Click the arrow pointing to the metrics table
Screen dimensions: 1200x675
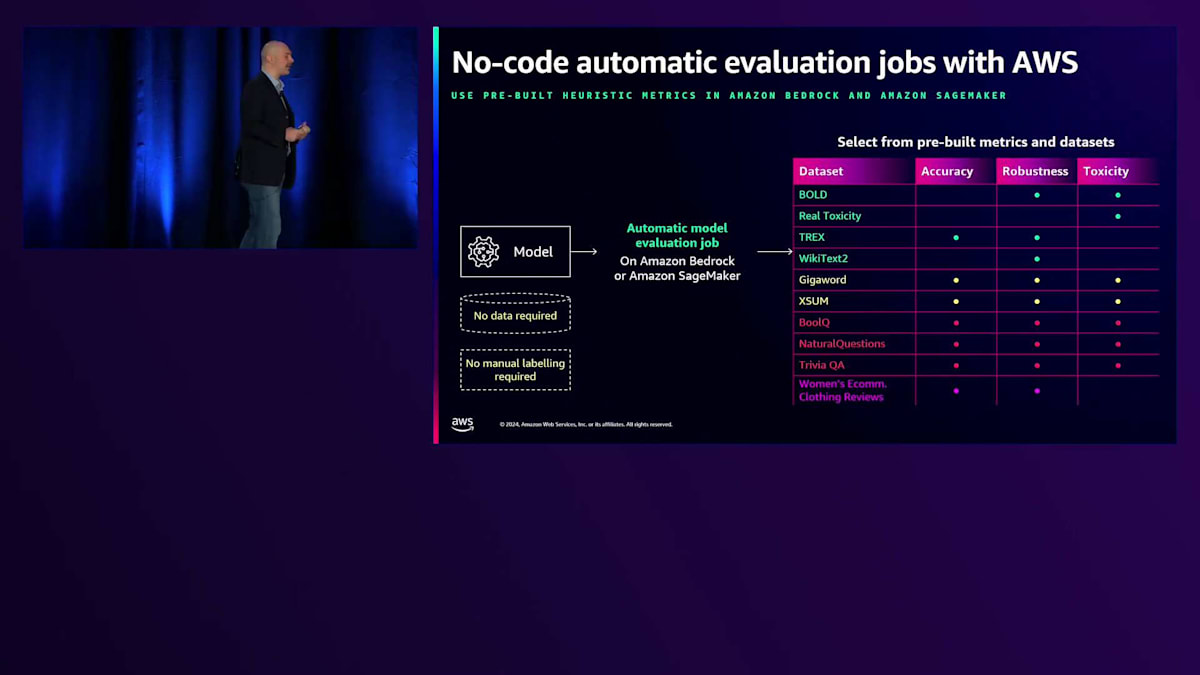click(x=775, y=252)
